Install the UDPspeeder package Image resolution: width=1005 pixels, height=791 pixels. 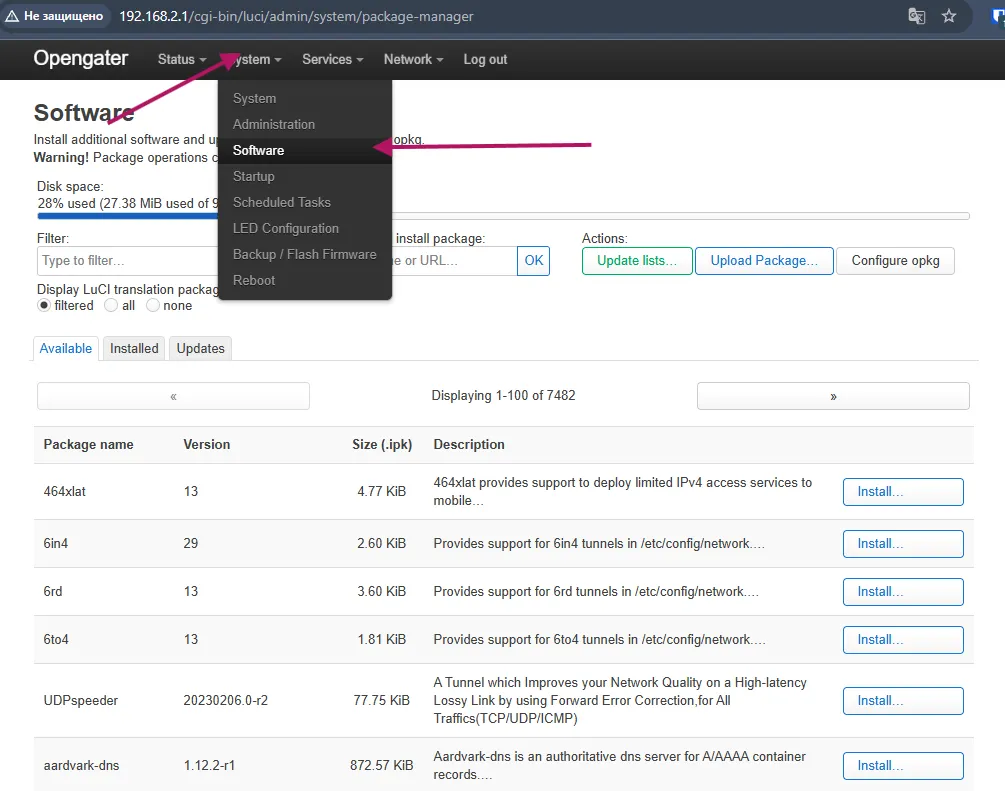pyautogui.click(x=903, y=701)
